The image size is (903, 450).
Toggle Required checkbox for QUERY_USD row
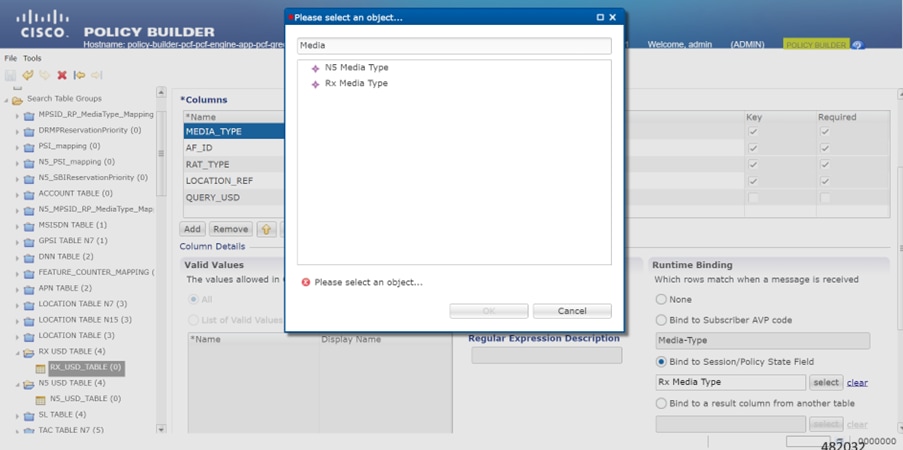[x=825, y=198]
